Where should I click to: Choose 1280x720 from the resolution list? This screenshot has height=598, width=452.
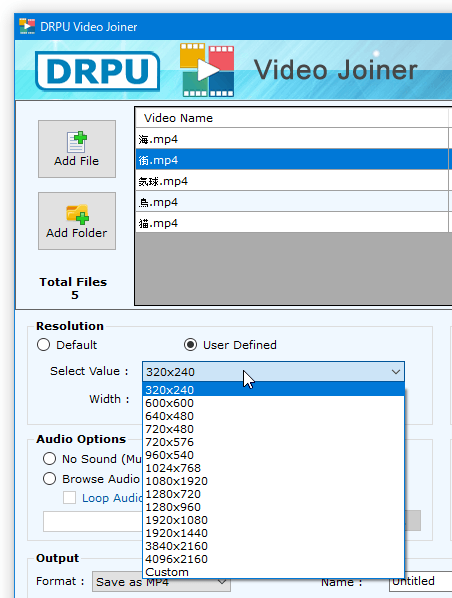pyautogui.click(x=273, y=494)
